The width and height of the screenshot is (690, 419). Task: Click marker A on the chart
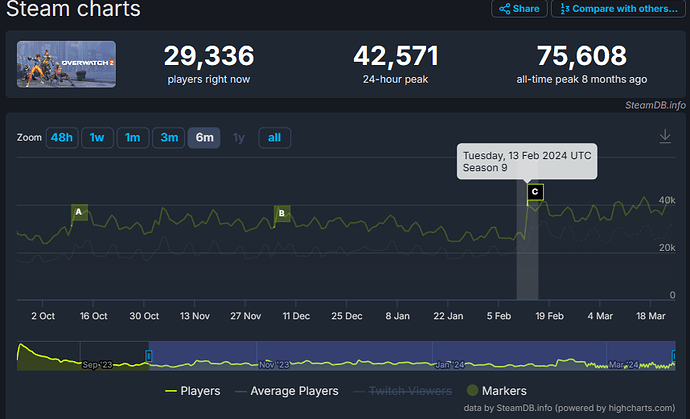[79, 212]
